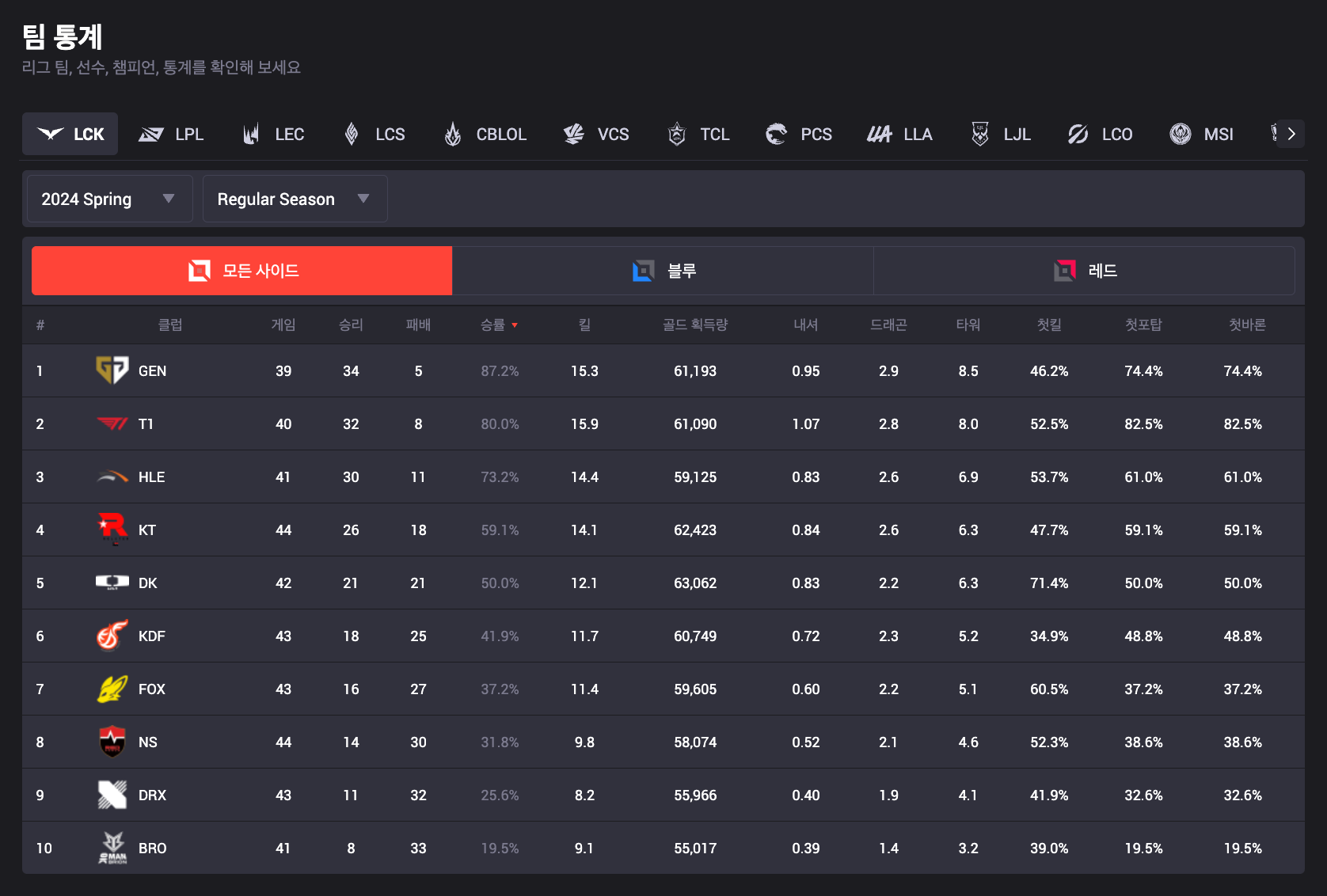This screenshot has width=1327, height=896.
Task: Click the GEN team logo
Action: pos(112,370)
